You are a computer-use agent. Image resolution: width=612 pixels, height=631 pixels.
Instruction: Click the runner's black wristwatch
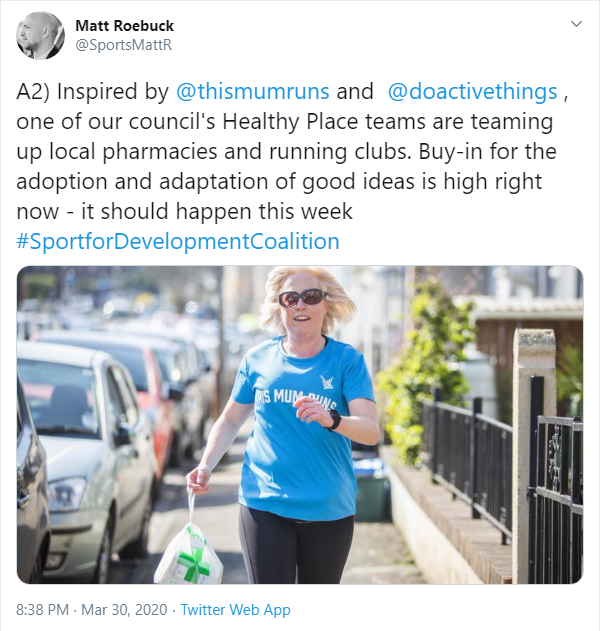tap(335, 421)
